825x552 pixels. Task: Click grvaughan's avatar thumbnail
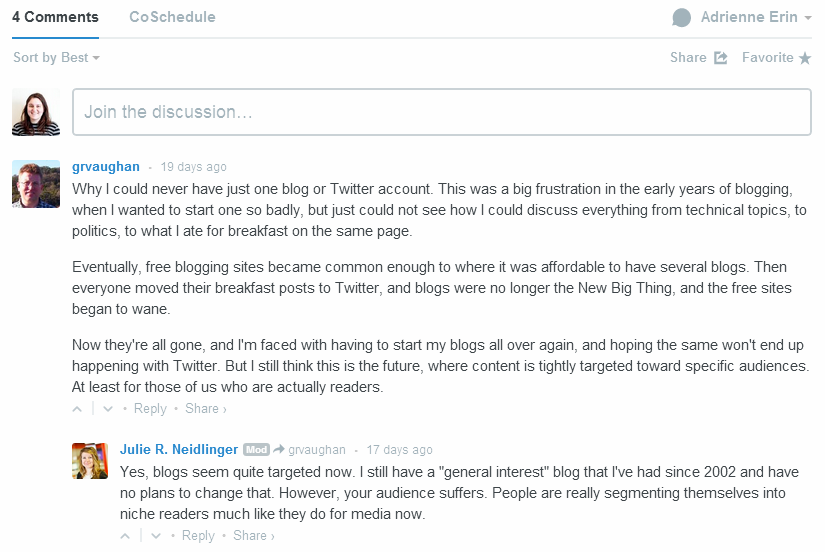point(36,183)
